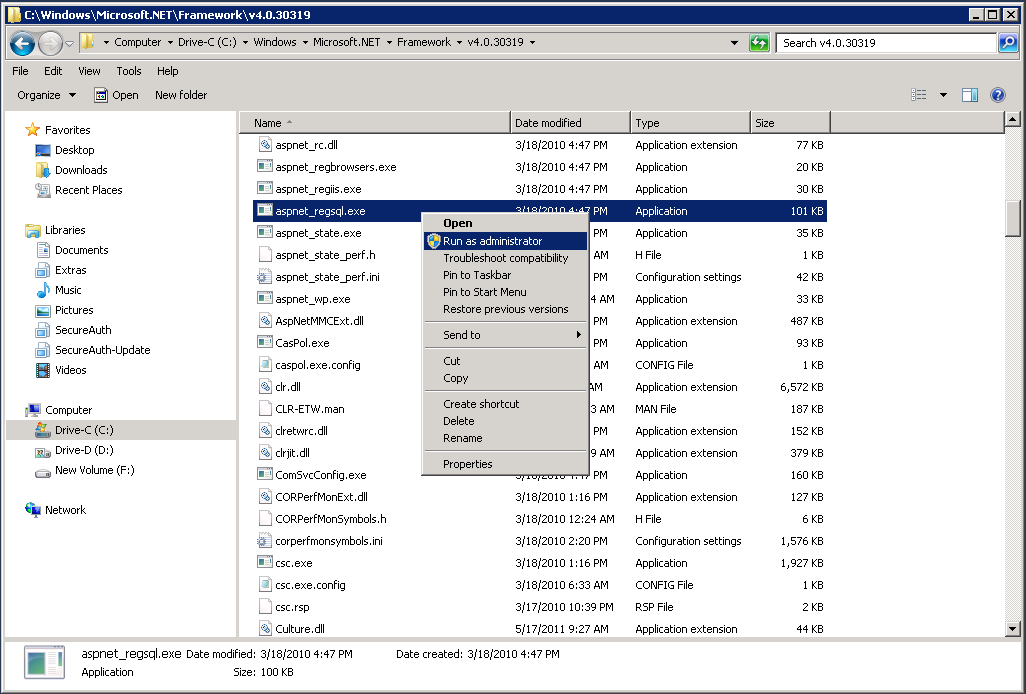Select SecureAuth-Update library
1026x694 pixels.
pos(102,350)
